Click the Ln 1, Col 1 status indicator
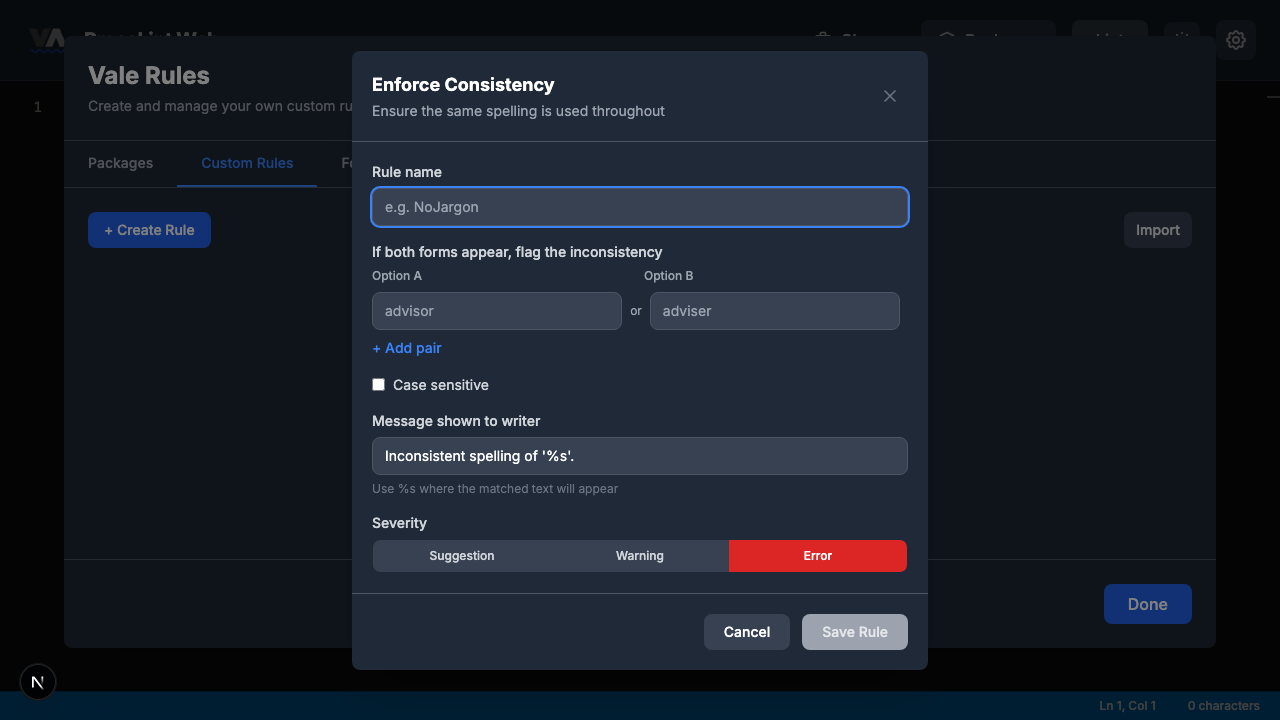Image resolution: width=1280 pixels, height=720 pixels. pos(1127,705)
